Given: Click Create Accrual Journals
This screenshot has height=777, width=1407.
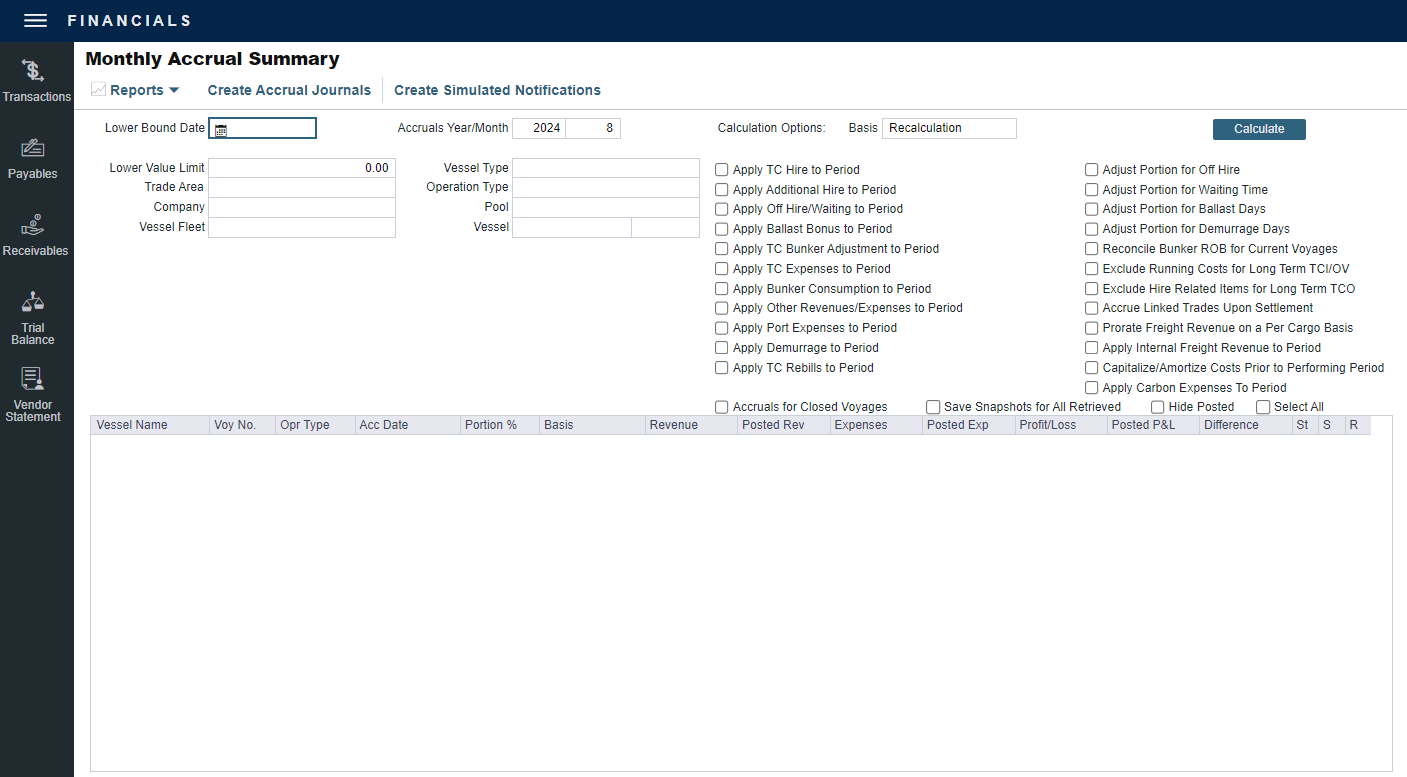Looking at the screenshot, I should pyautogui.click(x=289, y=90).
